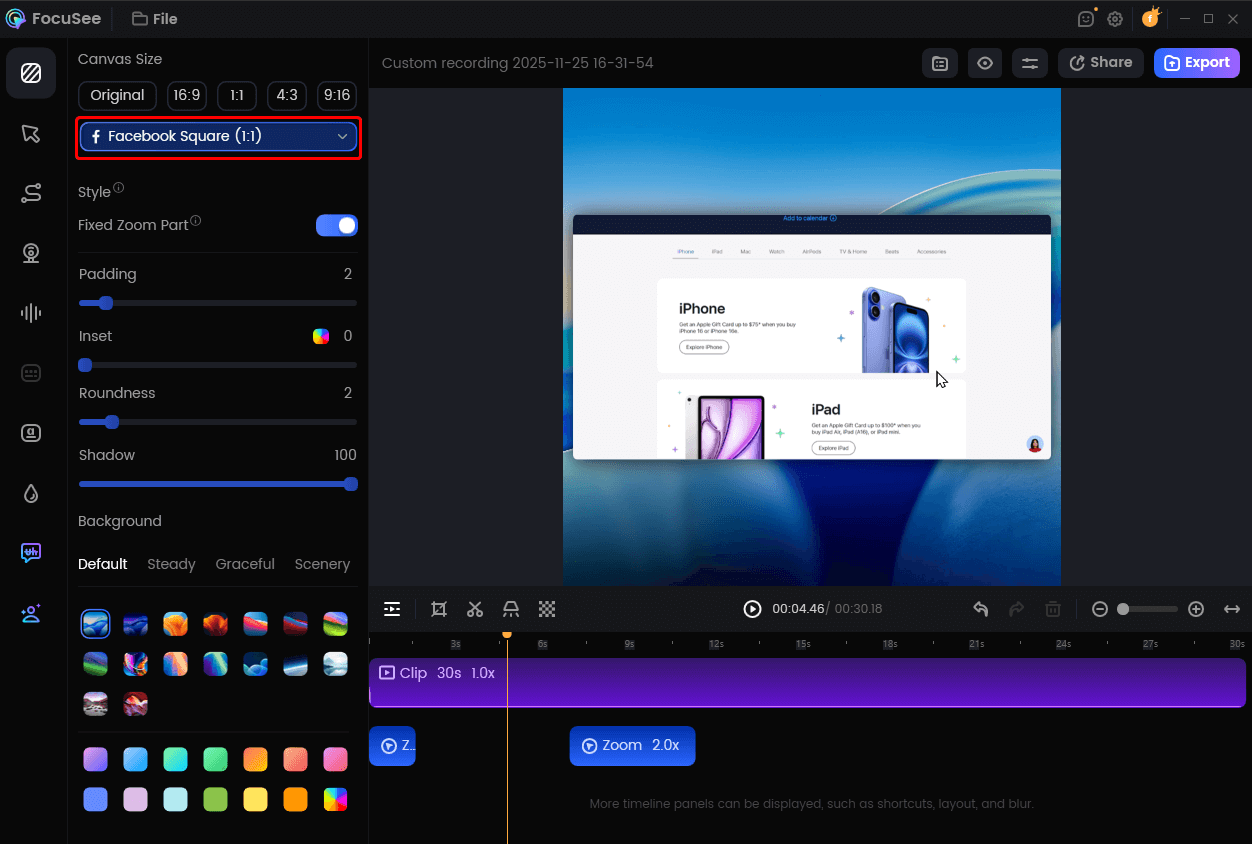
Task: Select the blur tool in the left sidebar
Action: click(x=31, y=493)
